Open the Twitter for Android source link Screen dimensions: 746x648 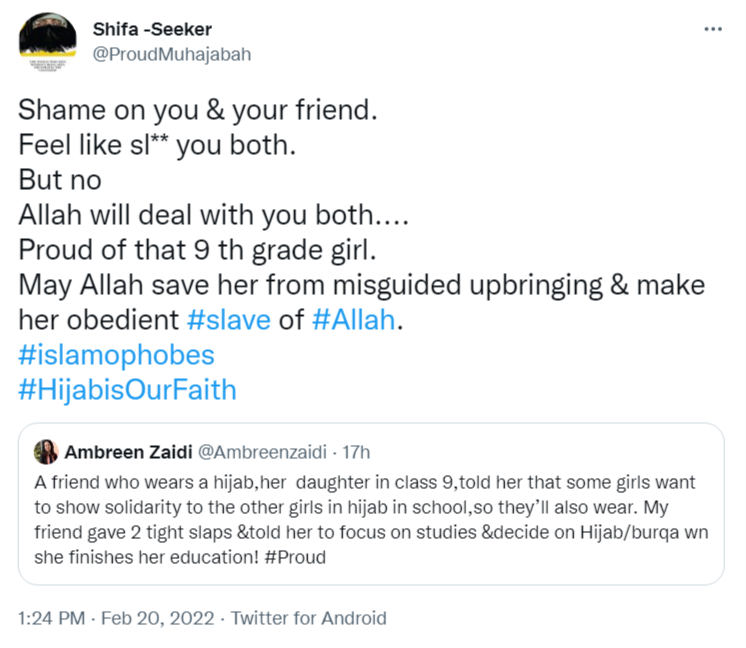click(x=308, y=618)
